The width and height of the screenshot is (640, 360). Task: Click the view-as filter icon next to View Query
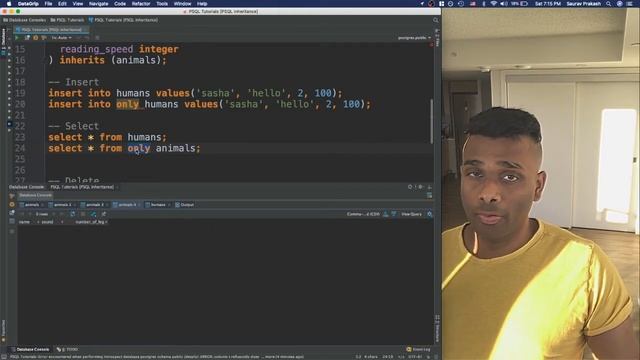pos(394,214)
